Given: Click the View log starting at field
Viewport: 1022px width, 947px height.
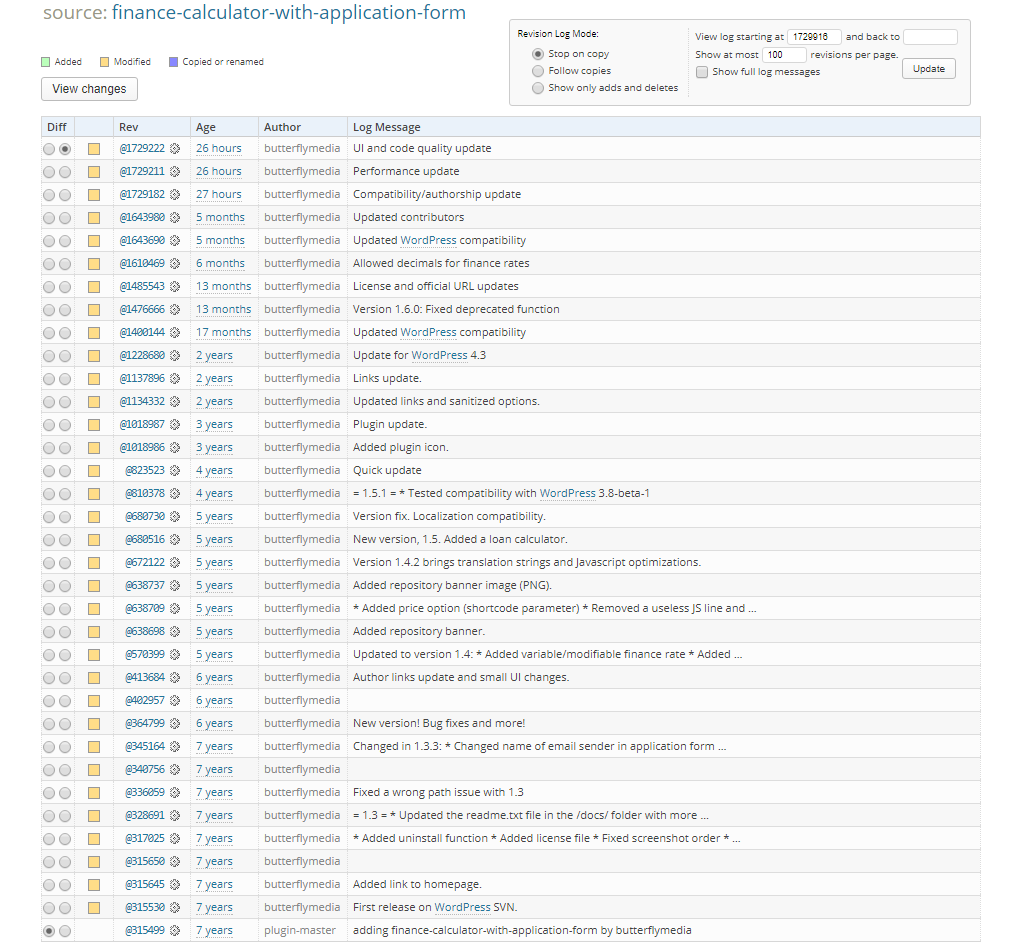Looking at the screenshot, I should click(814, 37).
